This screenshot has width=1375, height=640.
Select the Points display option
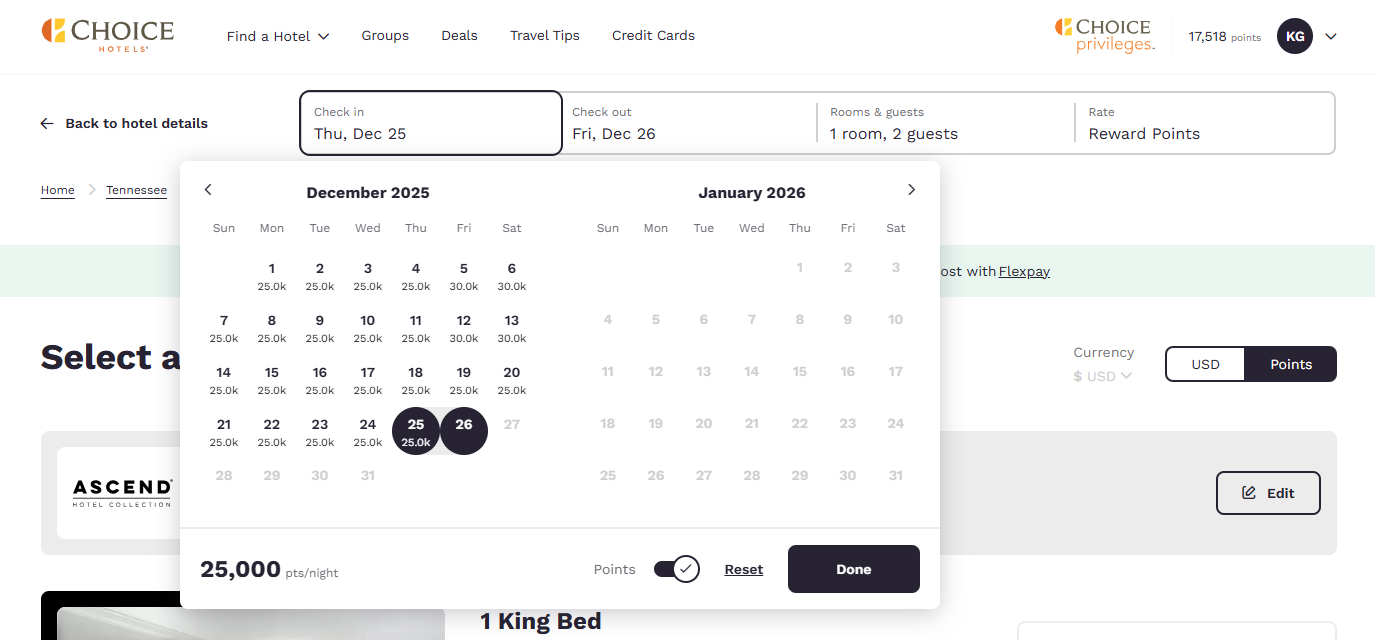click(x=1290, y=364)
